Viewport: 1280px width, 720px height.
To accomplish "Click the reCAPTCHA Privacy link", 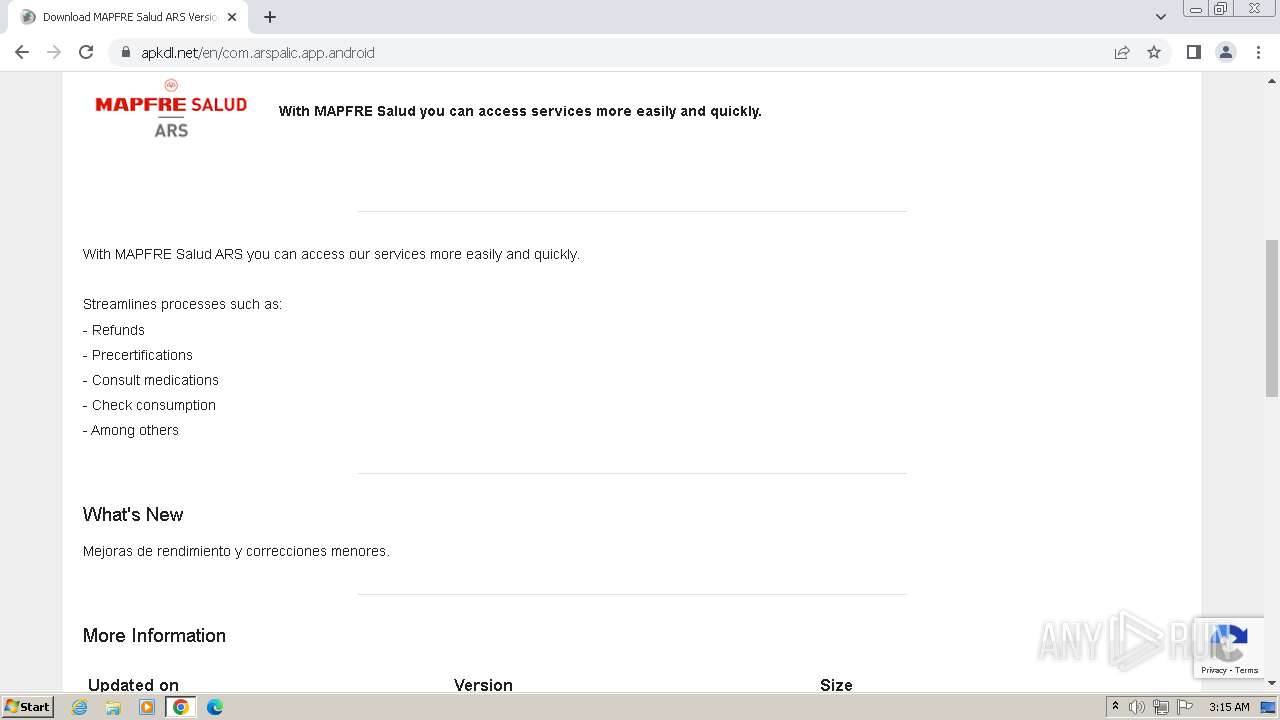I will 1213,670.
